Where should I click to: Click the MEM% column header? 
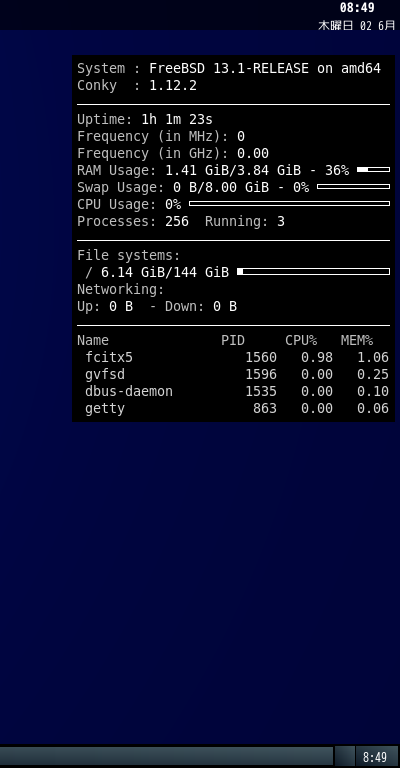coord(357,340)
